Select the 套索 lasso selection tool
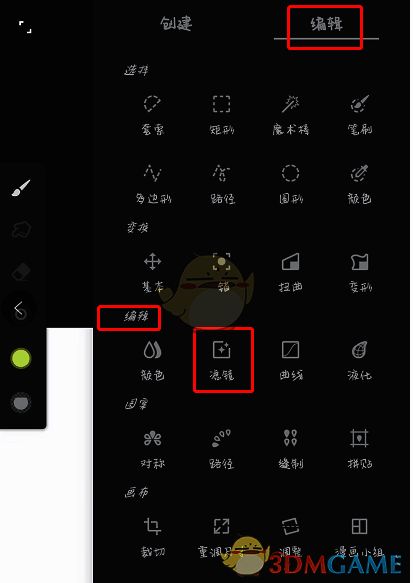Screen dimensions: 413x583 [152, 115]
